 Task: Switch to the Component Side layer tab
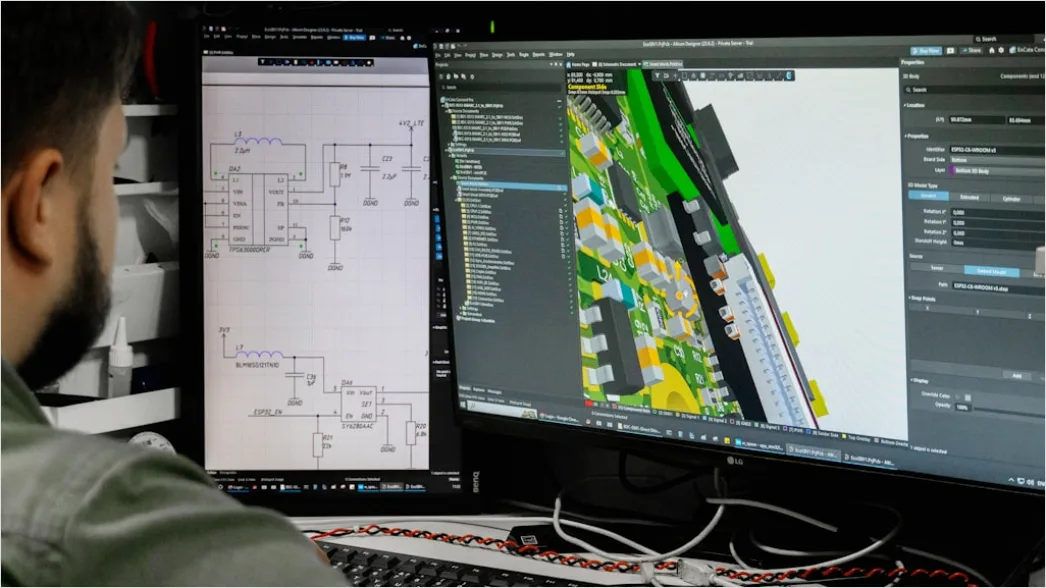point(633,408)
